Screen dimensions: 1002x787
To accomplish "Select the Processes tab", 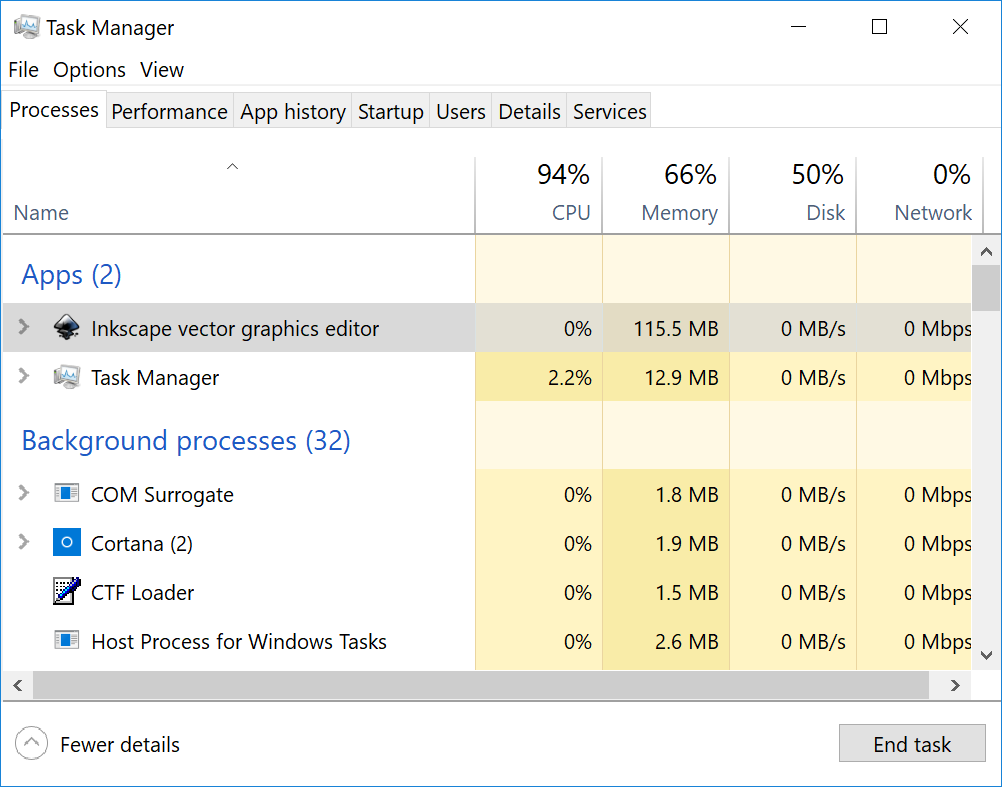I will (x=54, y=110).
